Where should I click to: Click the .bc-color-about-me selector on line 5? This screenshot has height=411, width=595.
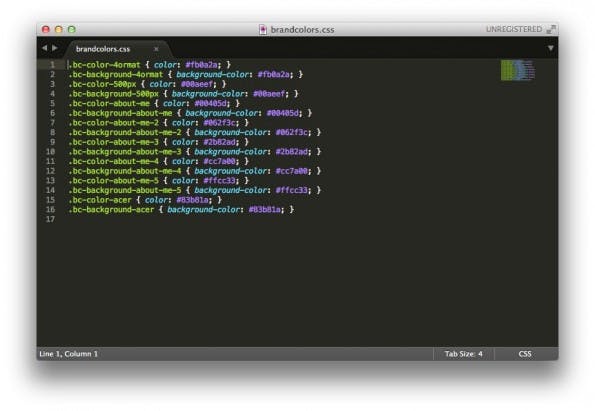(109, 104)
